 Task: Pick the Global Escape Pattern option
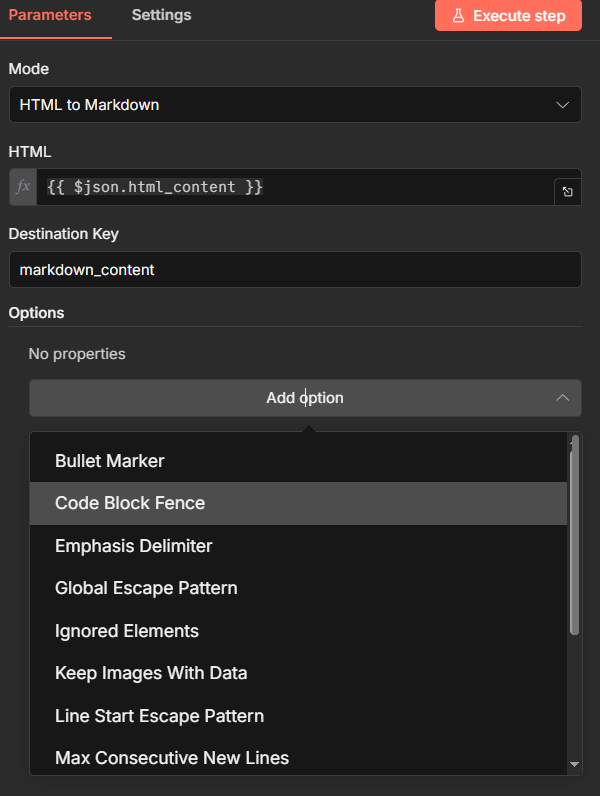[146, 588]
